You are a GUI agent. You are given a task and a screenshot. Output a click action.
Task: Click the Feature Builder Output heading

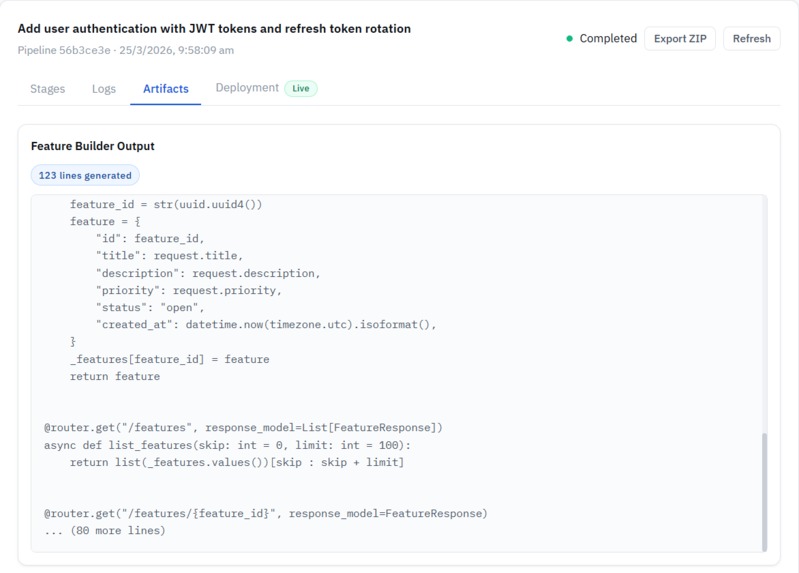(x=93, y=146)
